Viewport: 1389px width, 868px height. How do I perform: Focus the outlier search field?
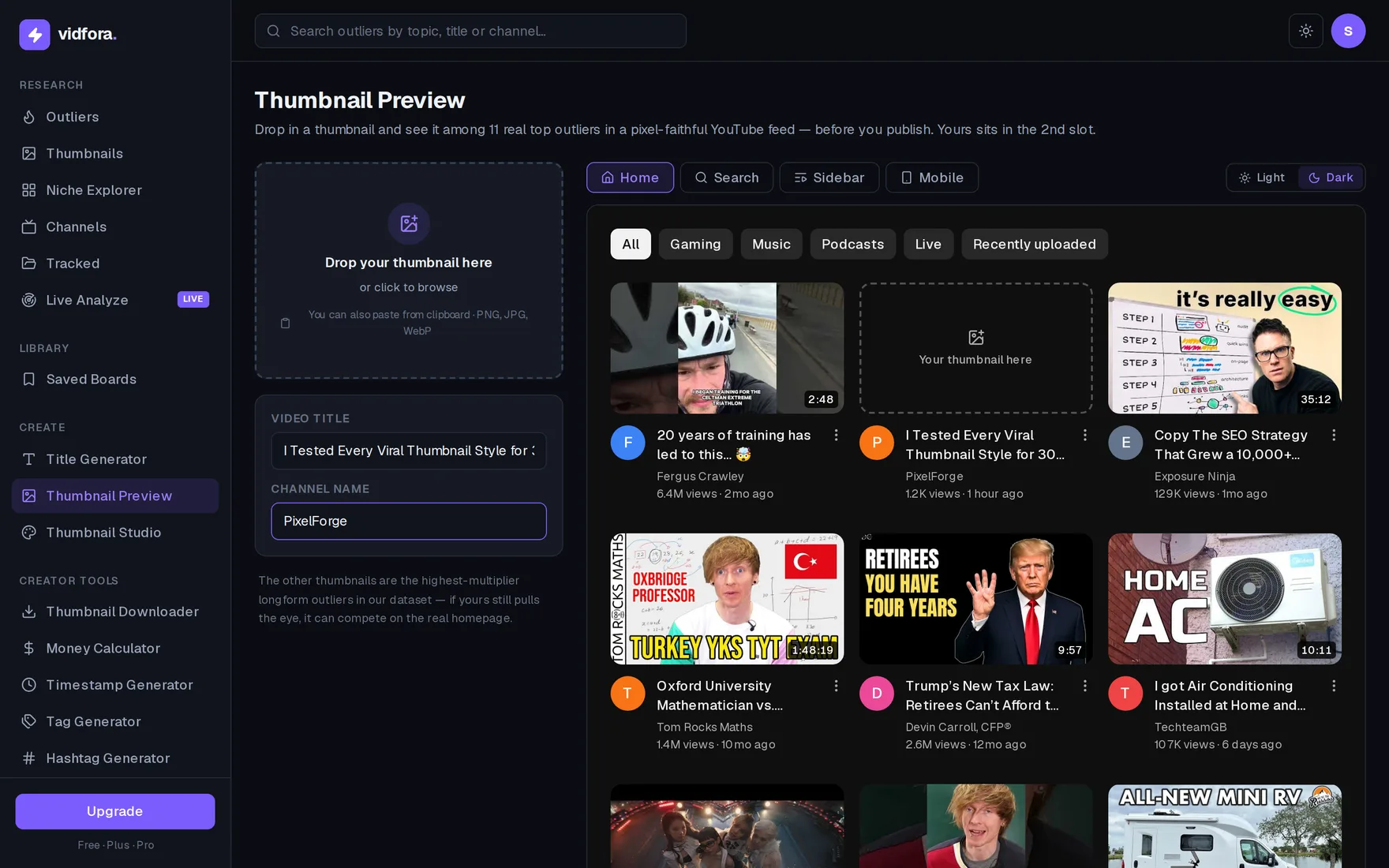pos(470,31)
